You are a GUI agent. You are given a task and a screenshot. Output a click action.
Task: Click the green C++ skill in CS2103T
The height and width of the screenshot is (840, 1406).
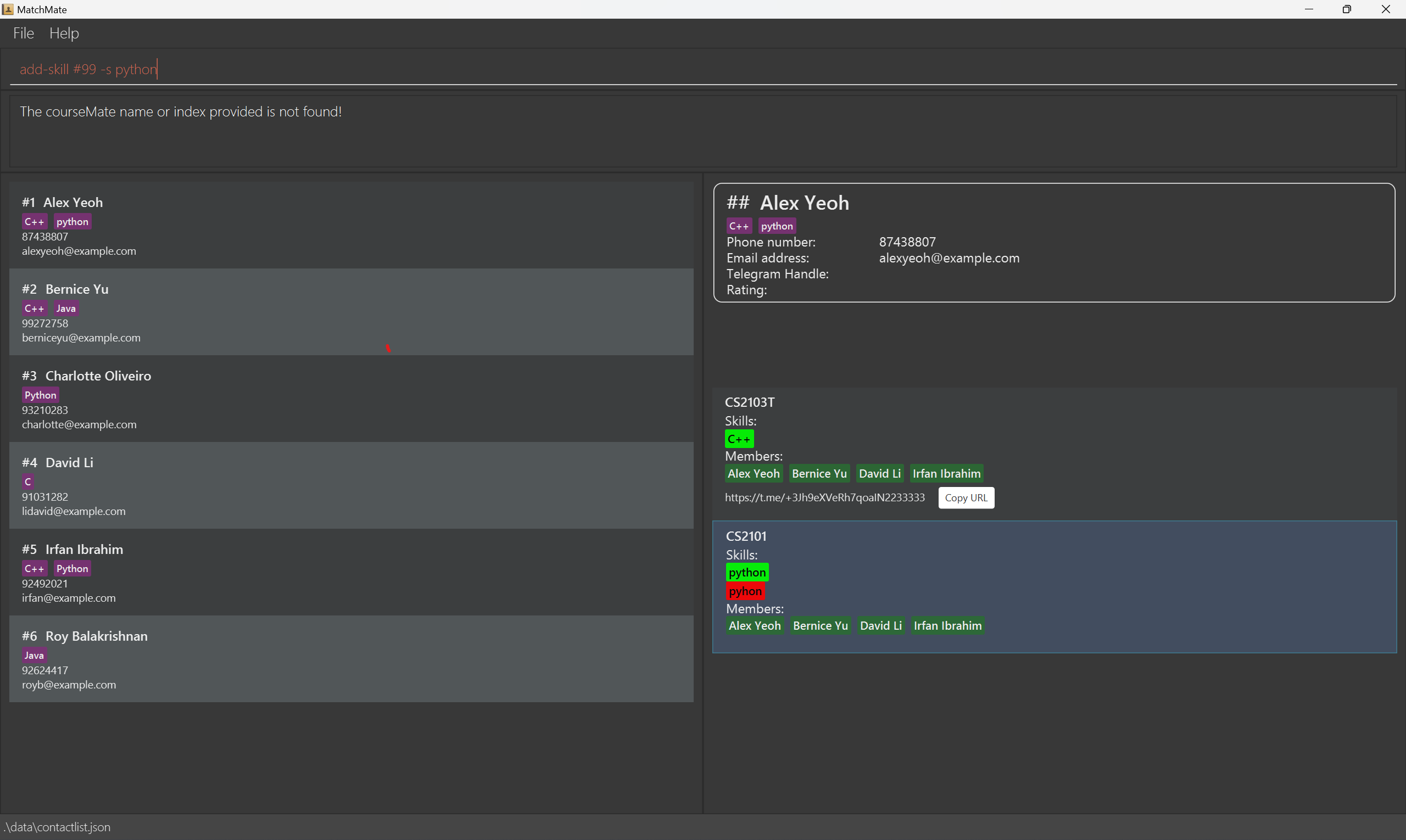(739, 439)
